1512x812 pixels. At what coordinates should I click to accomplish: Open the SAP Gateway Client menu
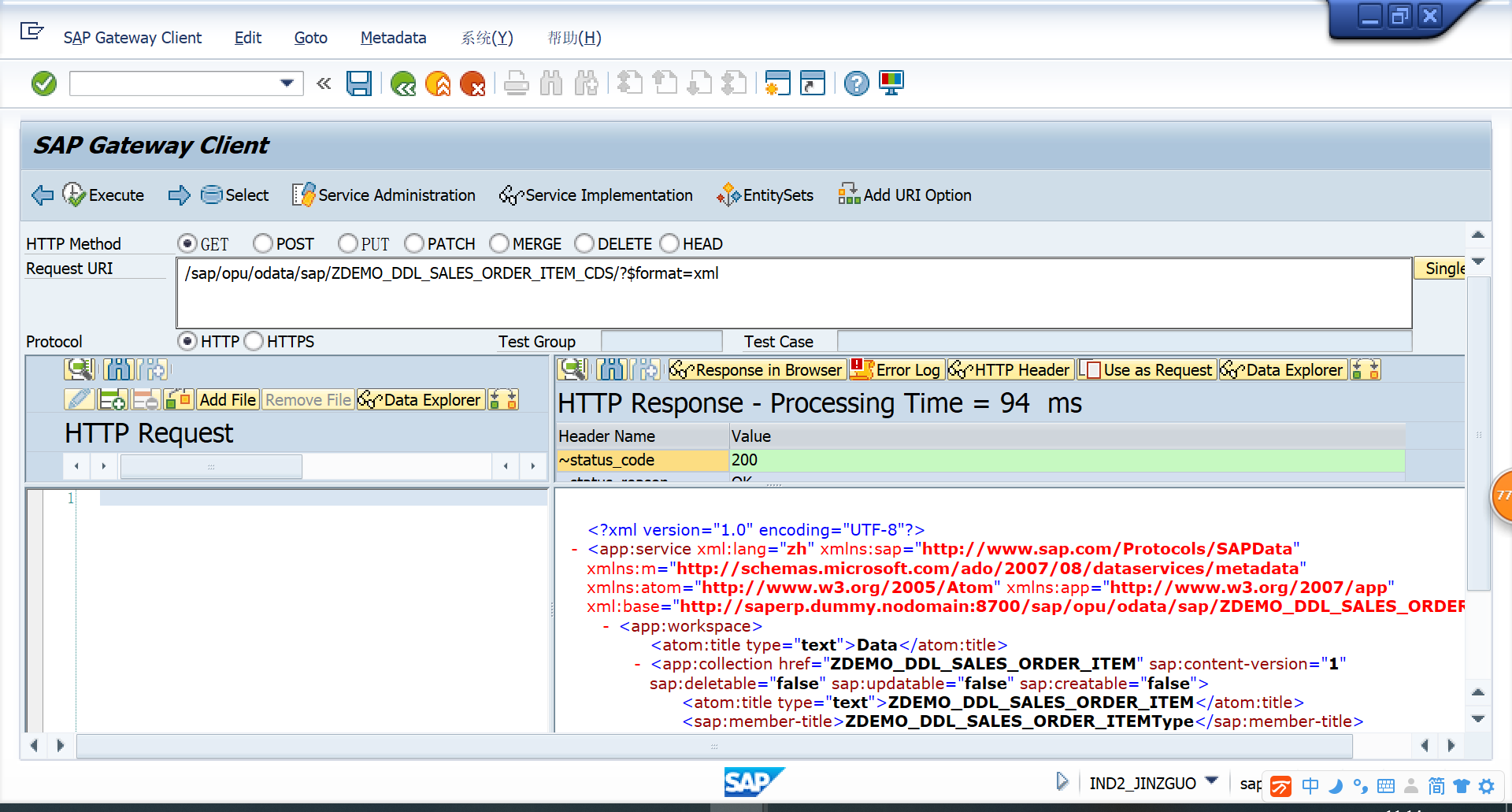click(132, 38)
